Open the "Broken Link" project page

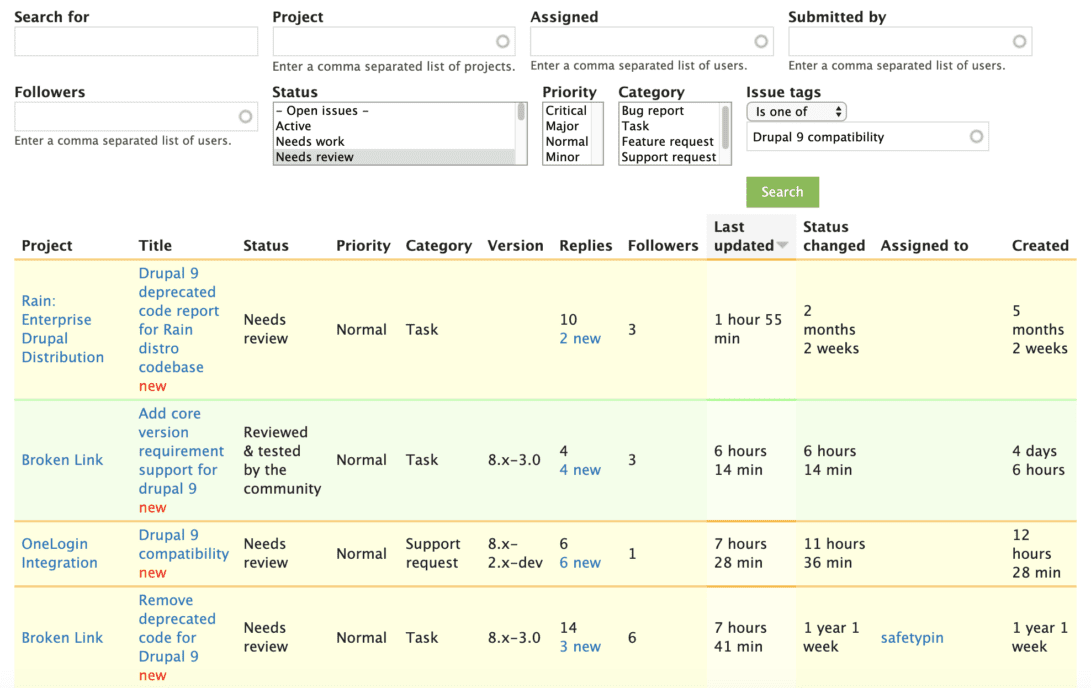click(x=62, y=459)
